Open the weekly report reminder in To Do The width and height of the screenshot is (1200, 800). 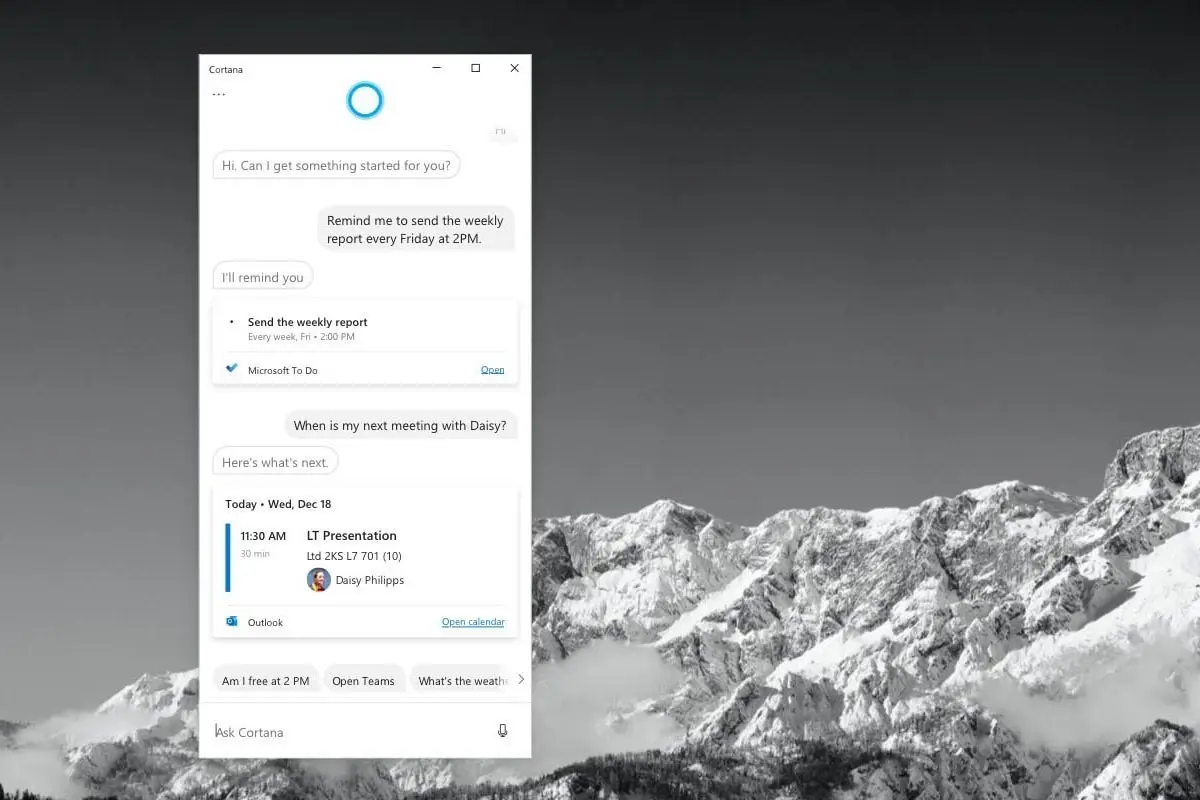click(x=492, y=369)
